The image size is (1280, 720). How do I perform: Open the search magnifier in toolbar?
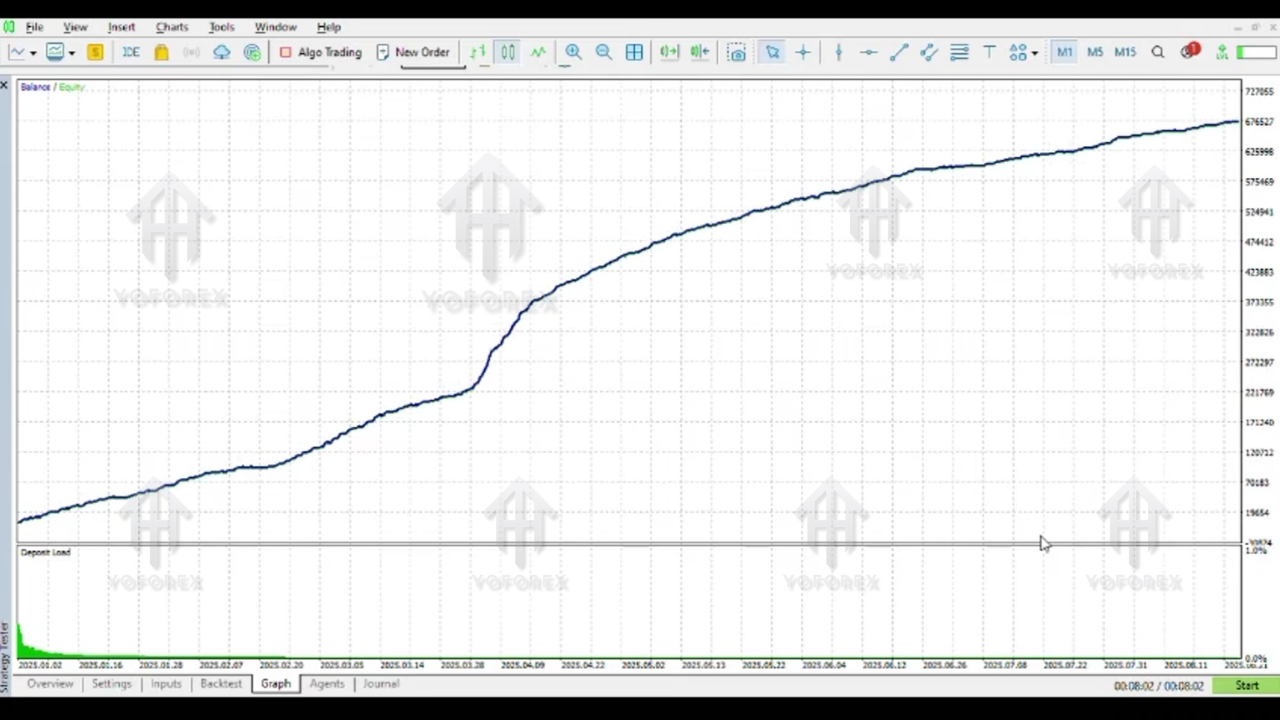1158,52
